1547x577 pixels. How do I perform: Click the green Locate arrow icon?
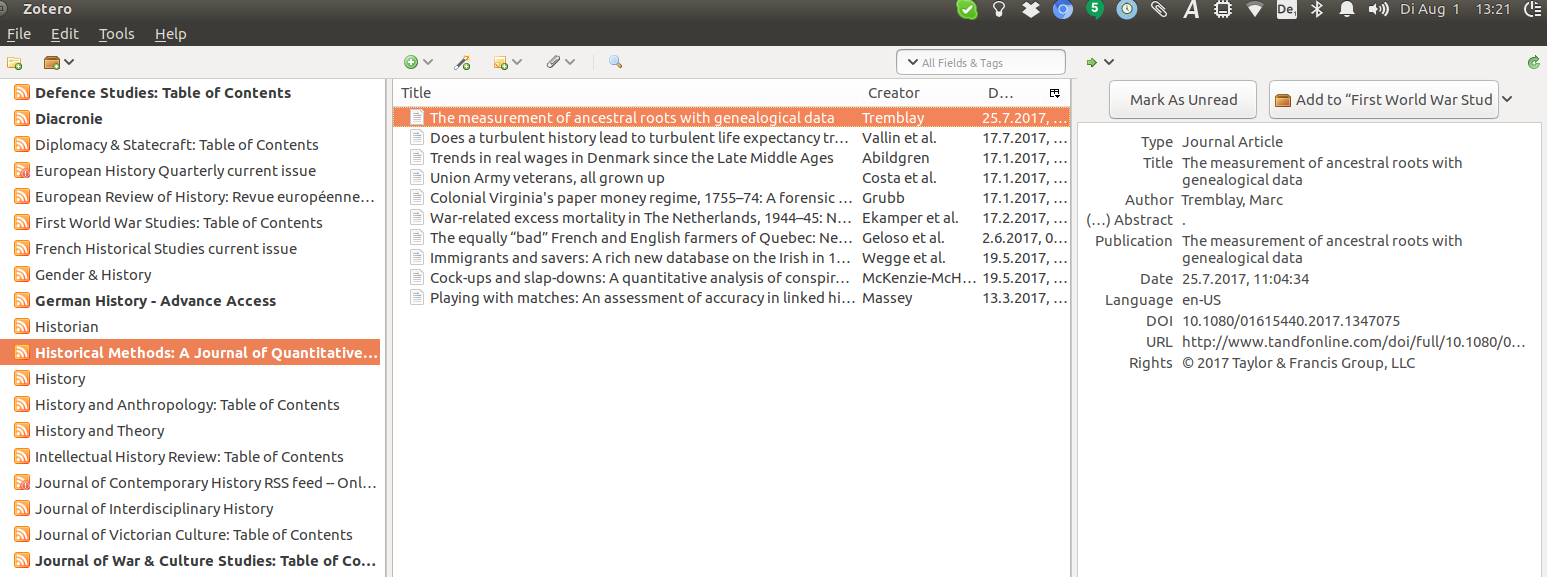tap(1092, 63)
